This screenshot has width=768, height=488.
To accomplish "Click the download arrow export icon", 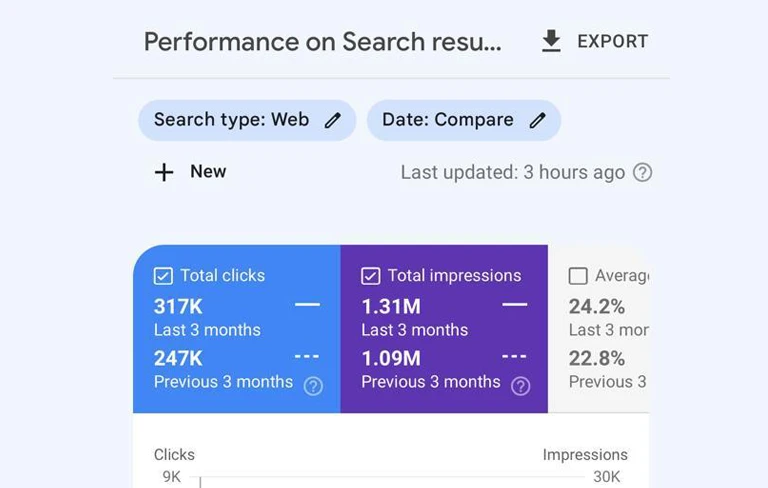I will [x=551, y=41].
